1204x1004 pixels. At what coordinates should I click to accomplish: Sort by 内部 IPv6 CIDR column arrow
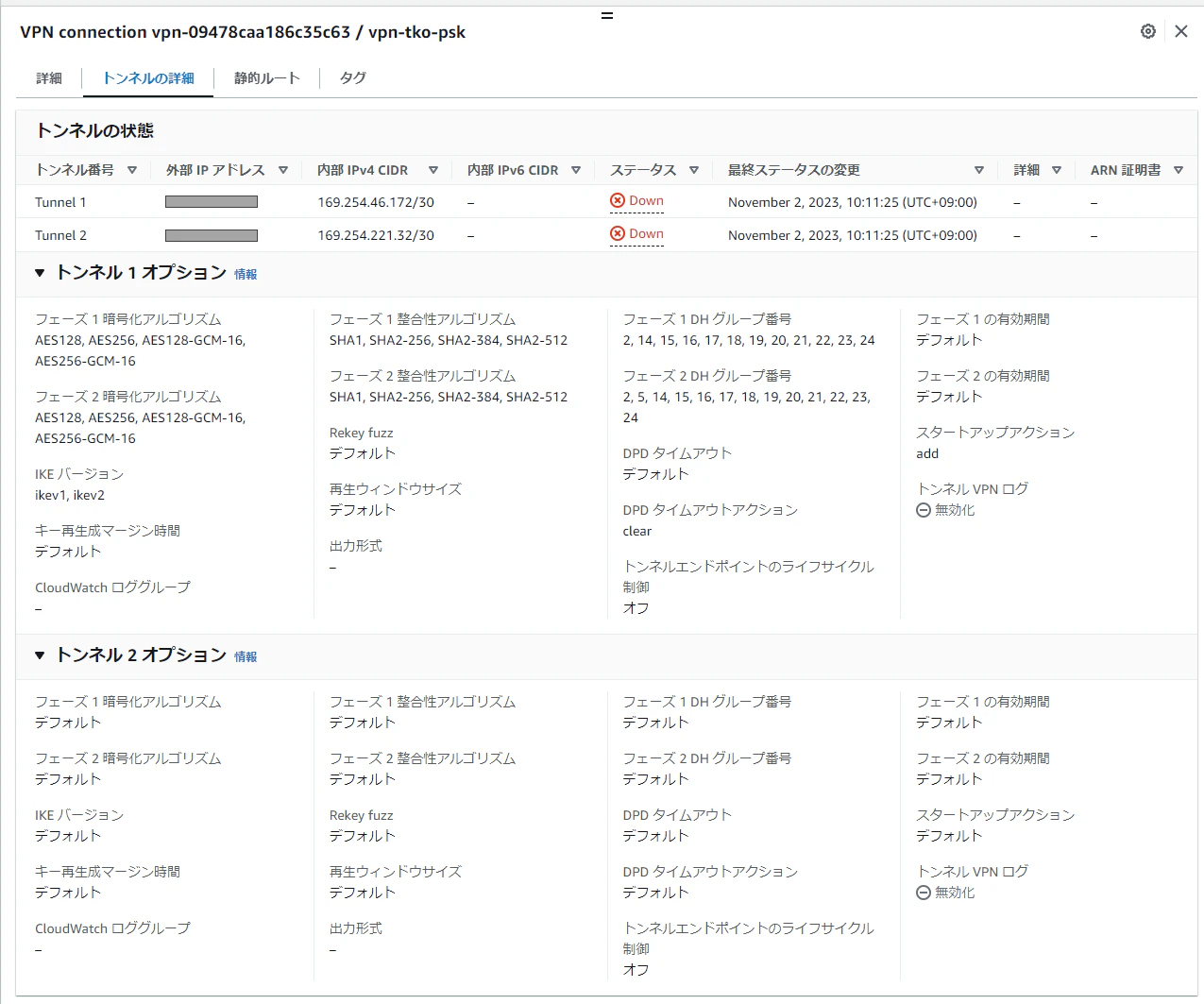[x=576, y=170]
